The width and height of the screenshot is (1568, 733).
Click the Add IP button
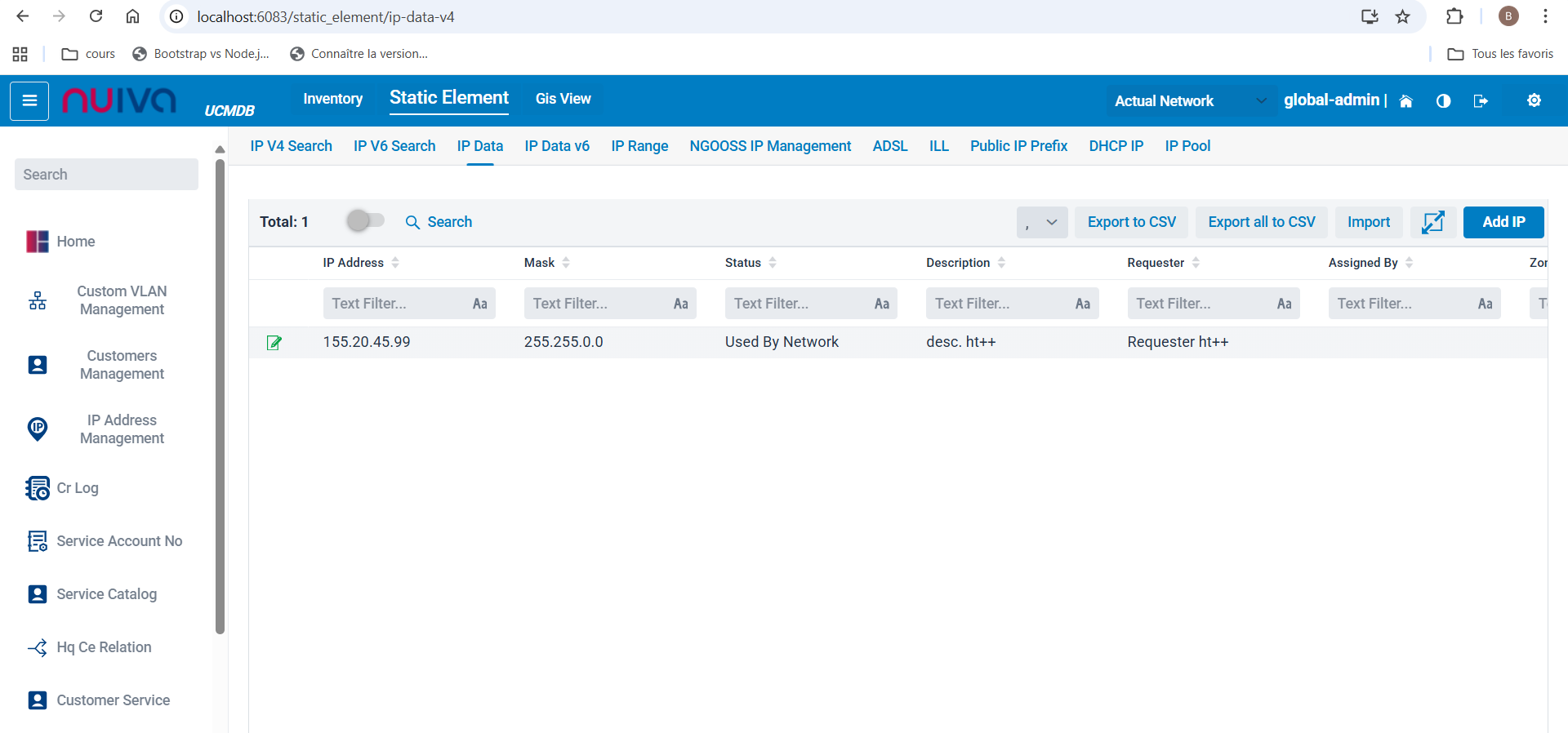(1503, 222)
